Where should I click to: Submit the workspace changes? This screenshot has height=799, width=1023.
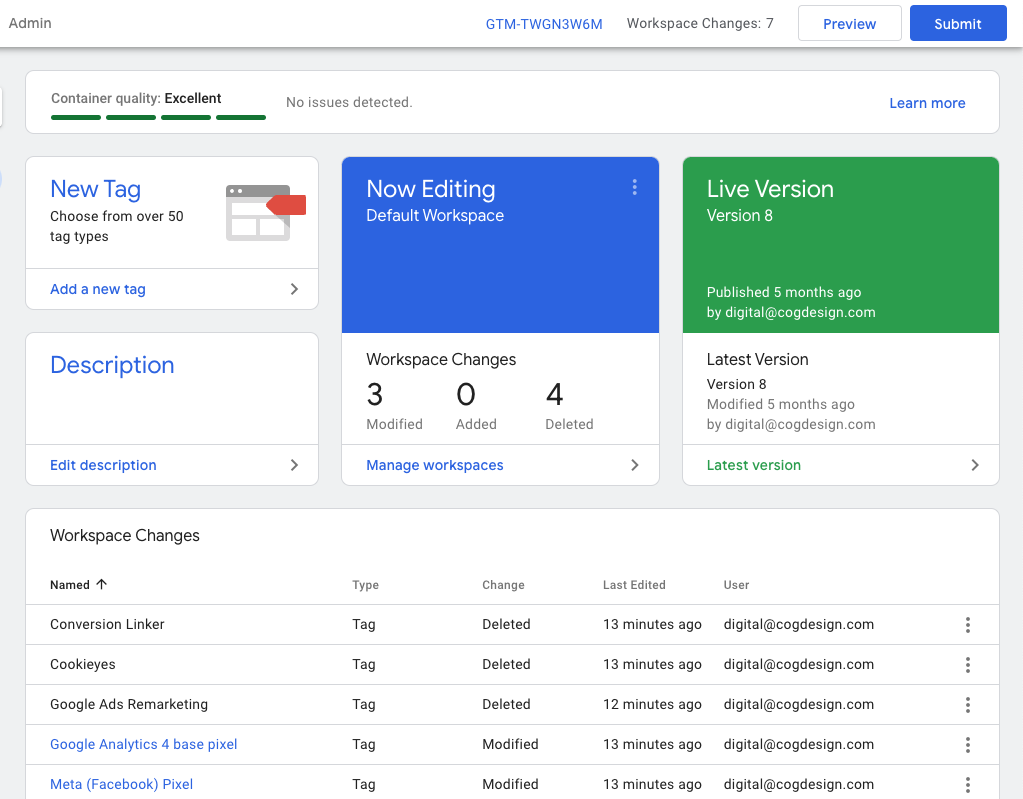[x=958, y=23]
